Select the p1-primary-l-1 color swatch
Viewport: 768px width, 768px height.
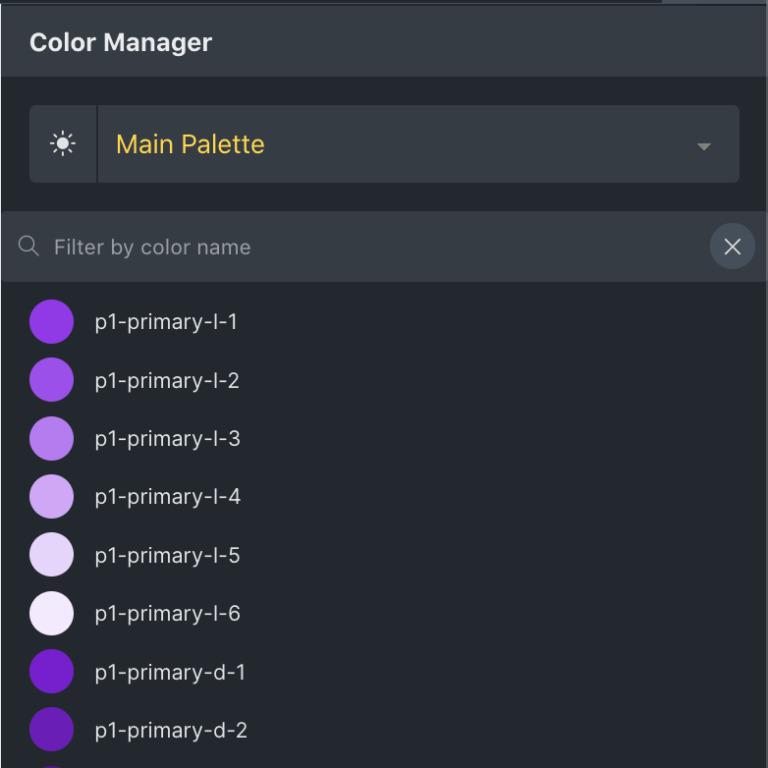51,322
